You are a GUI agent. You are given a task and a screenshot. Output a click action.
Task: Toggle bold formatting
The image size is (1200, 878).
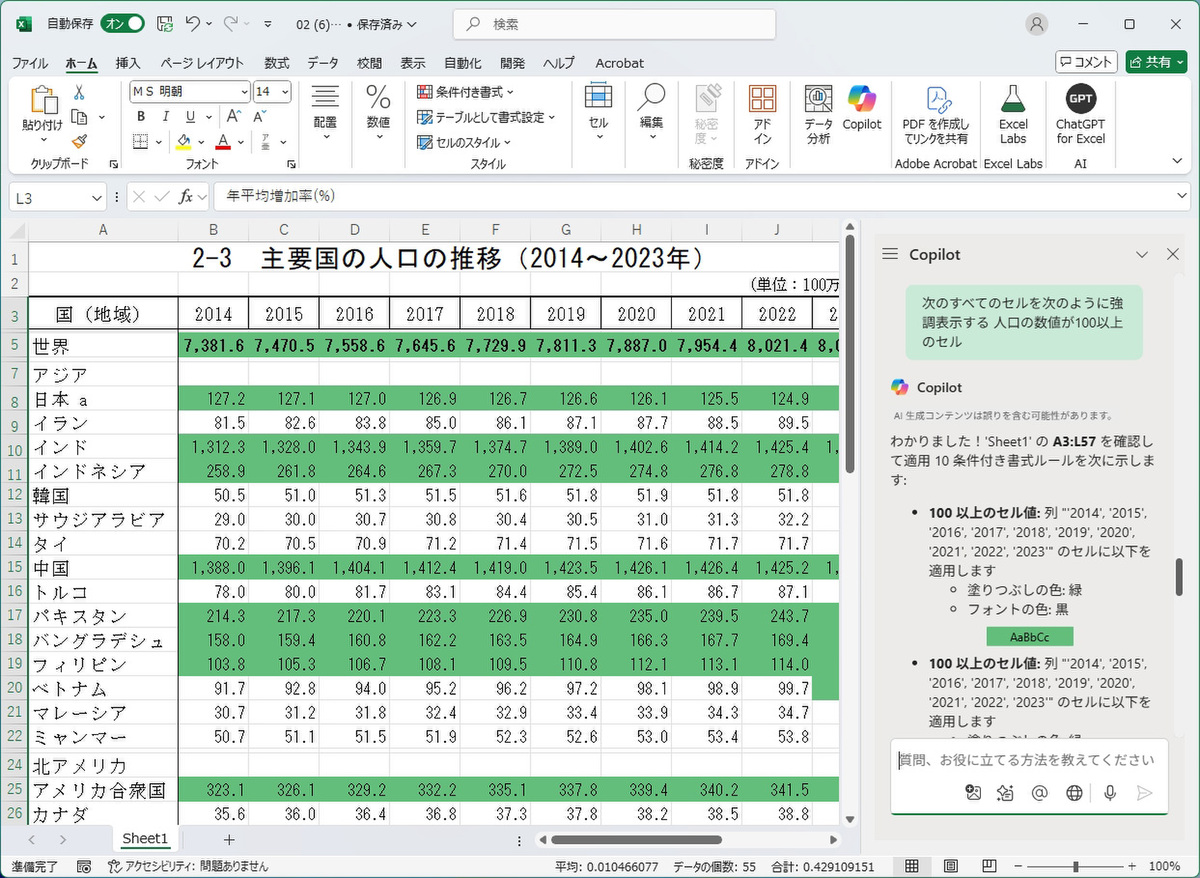(x=139, y=116)
